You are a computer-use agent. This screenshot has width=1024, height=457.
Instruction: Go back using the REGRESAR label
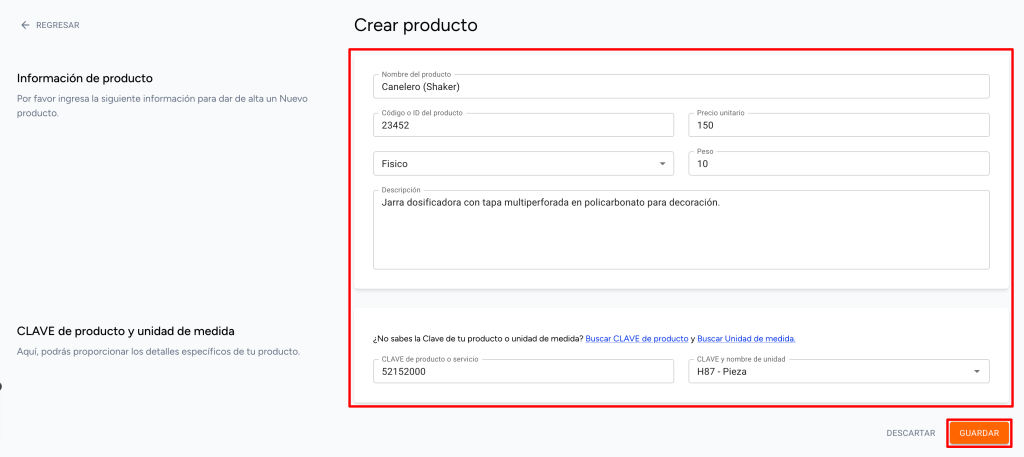click(57, 25)
